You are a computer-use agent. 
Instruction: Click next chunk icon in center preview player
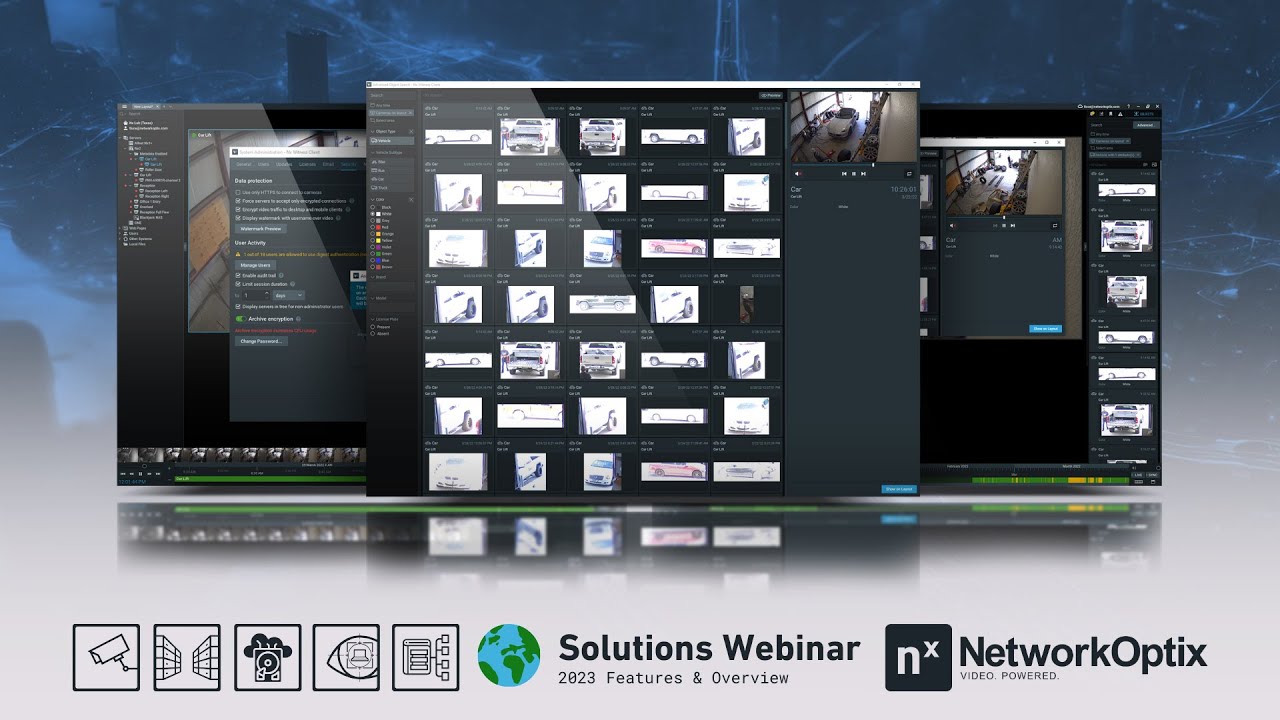[x=863, y=174]
